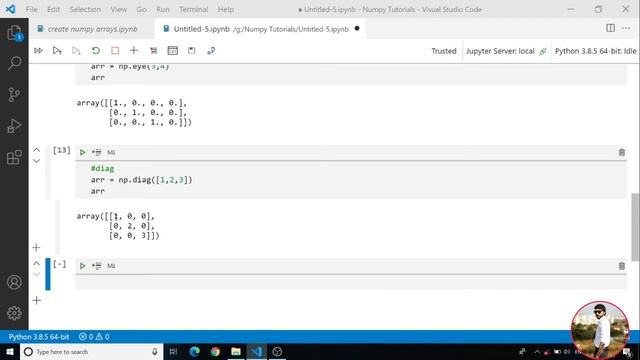Open the View menu
640x360 pixels.
coord(118,9)
